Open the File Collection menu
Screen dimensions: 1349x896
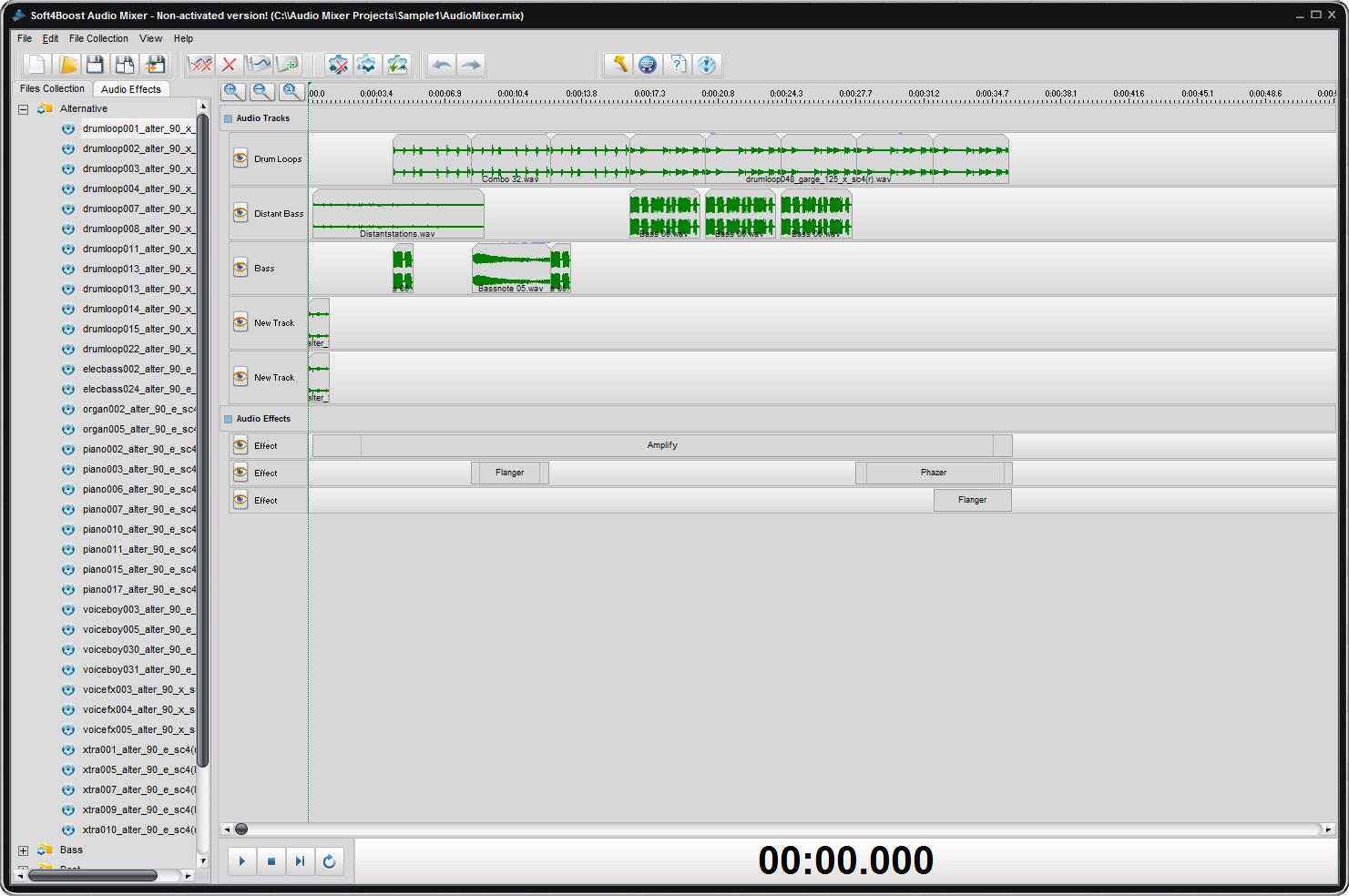[x=98, y=38]
